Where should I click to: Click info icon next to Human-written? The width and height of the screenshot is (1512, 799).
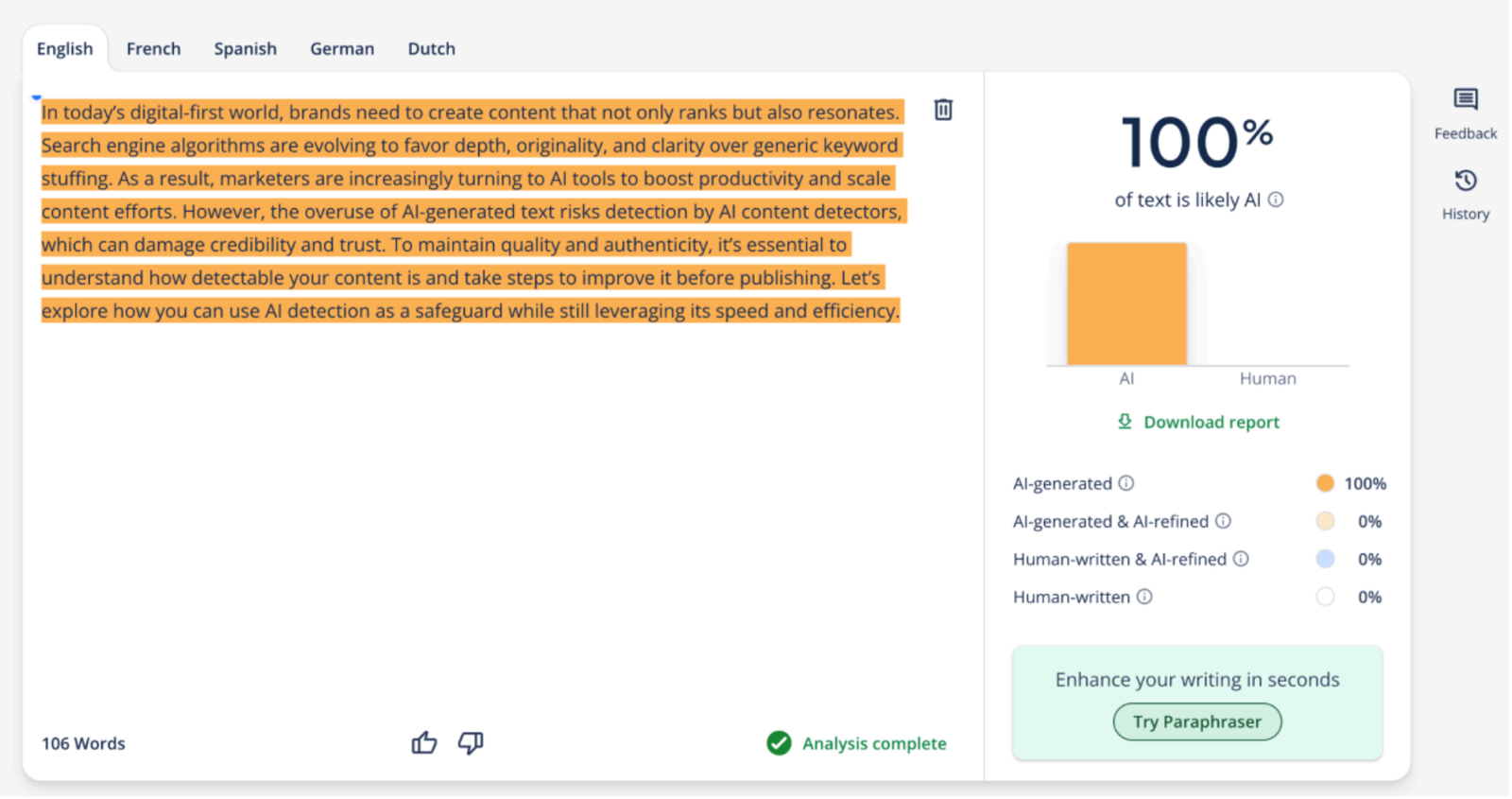pos(1144,597)
